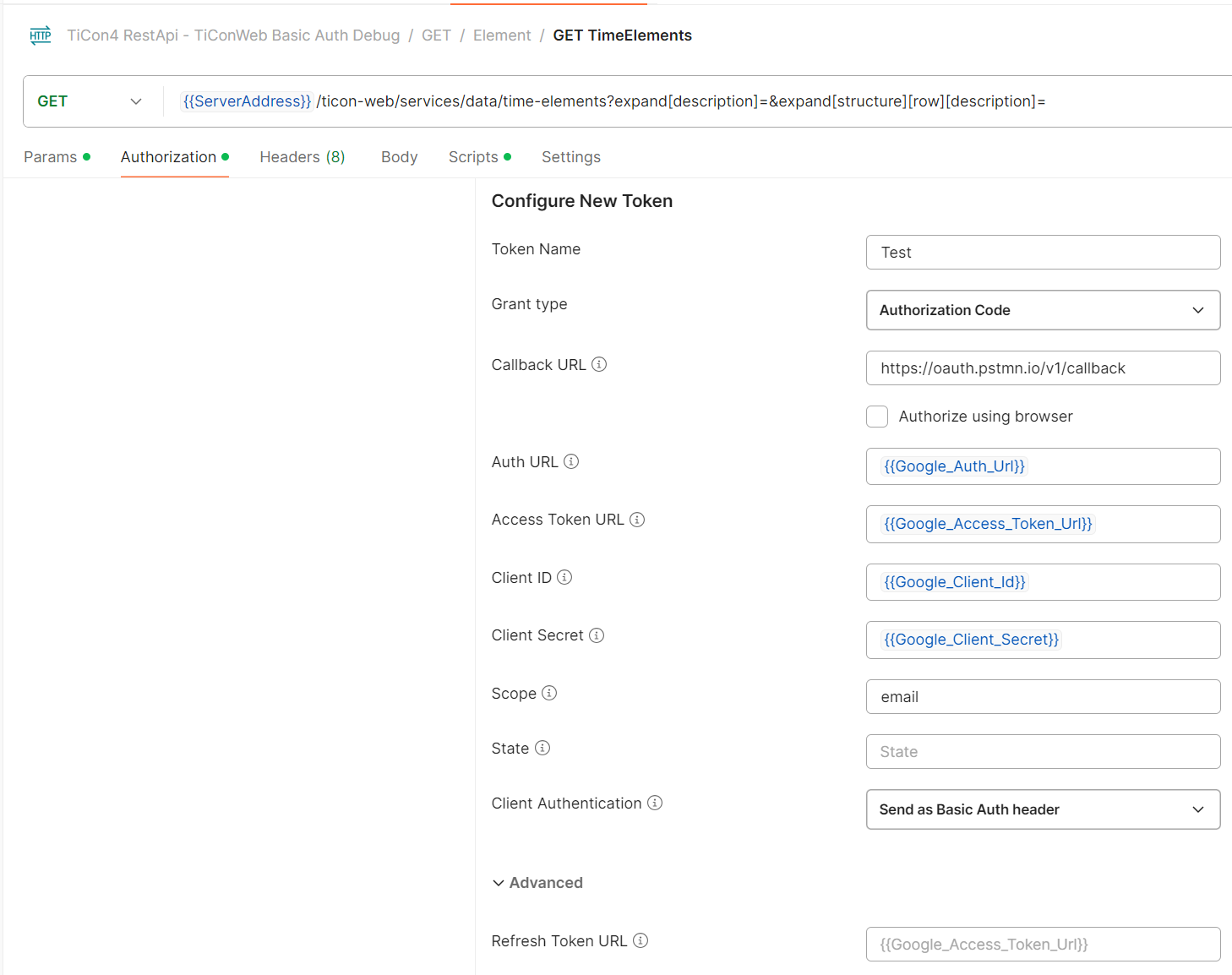Switch to the Headers tab
The image size is (1232, 975).
(x=302, y=157)
